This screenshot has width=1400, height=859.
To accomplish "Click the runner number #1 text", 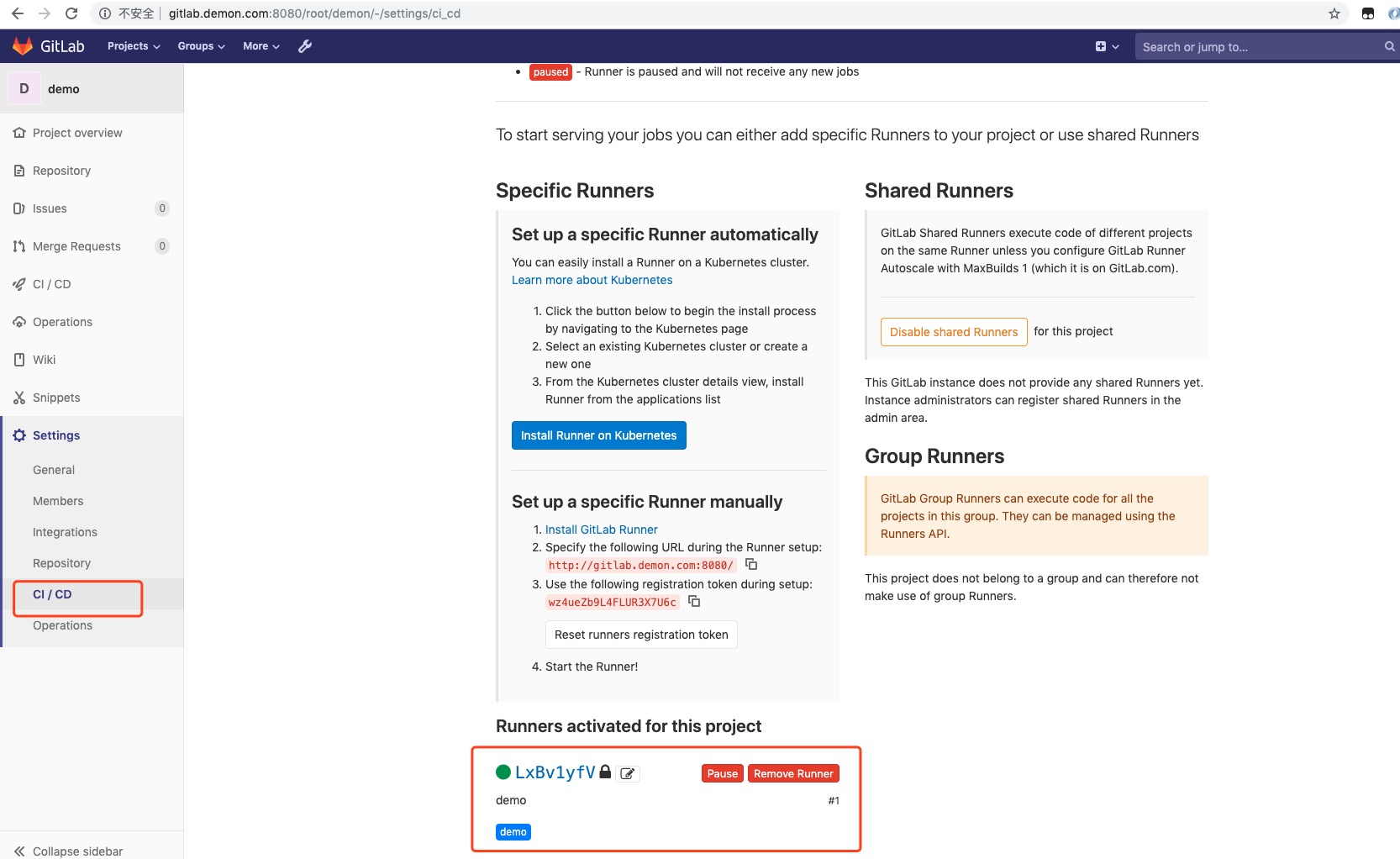I will 834,800.
